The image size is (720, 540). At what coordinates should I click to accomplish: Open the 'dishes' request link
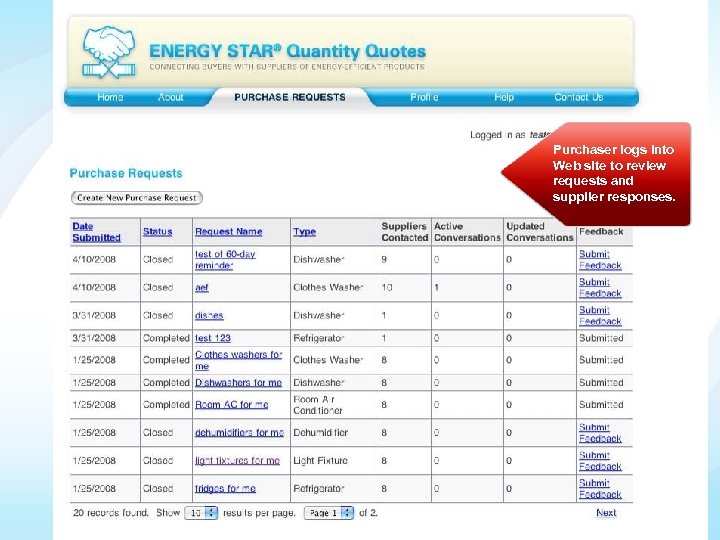209,315
